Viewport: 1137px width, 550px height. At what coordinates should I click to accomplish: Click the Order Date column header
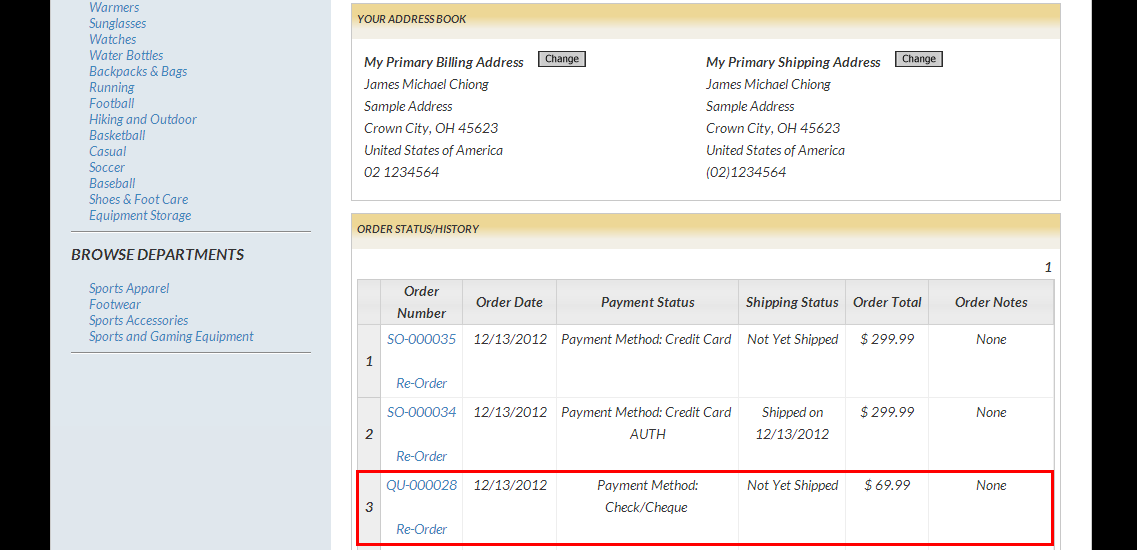point(509,302)
